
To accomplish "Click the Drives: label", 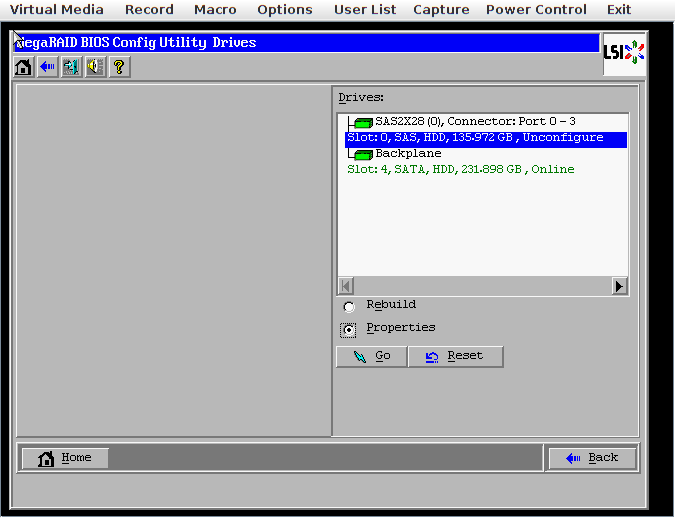I will pos(361,98).
